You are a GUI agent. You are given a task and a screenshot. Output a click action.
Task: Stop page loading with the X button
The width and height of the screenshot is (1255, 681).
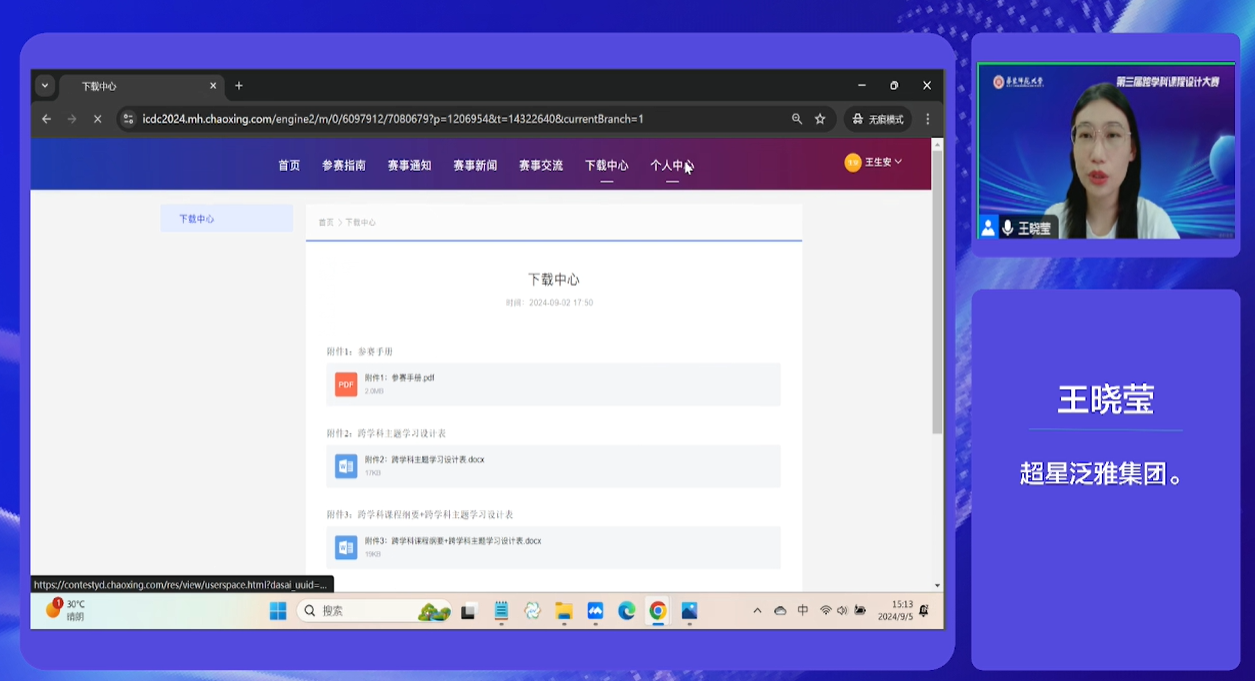pyautogui.click(x=97, y=119)
